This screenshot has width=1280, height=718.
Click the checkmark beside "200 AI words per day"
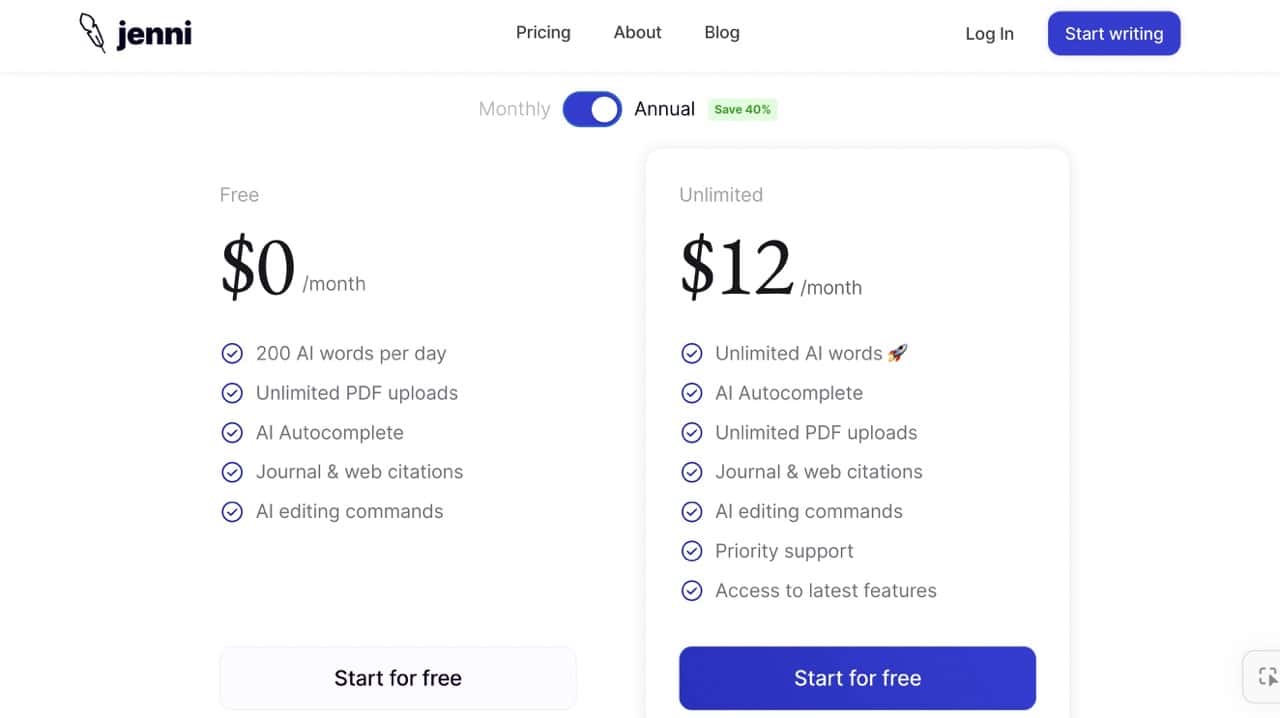[232, 353]
